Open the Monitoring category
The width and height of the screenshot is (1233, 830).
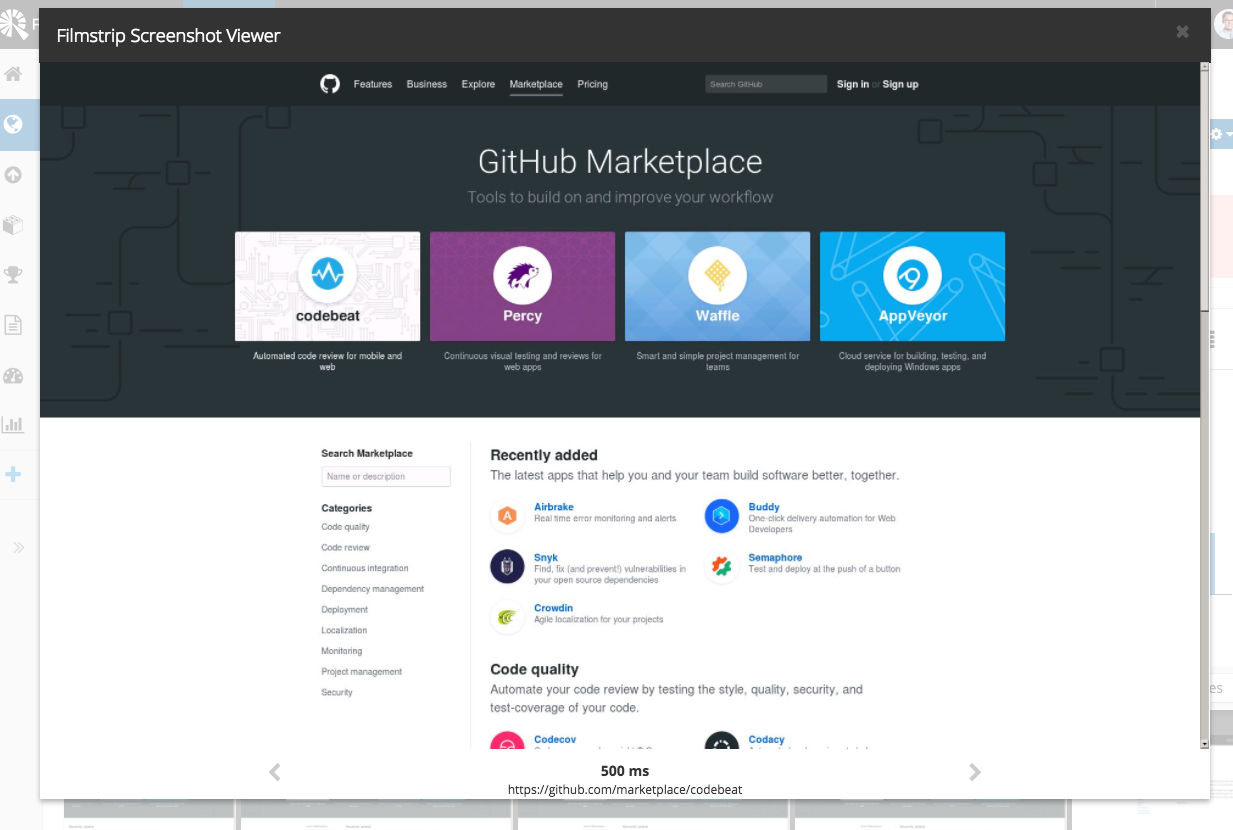pyautogui.click(x=342, y=651)
